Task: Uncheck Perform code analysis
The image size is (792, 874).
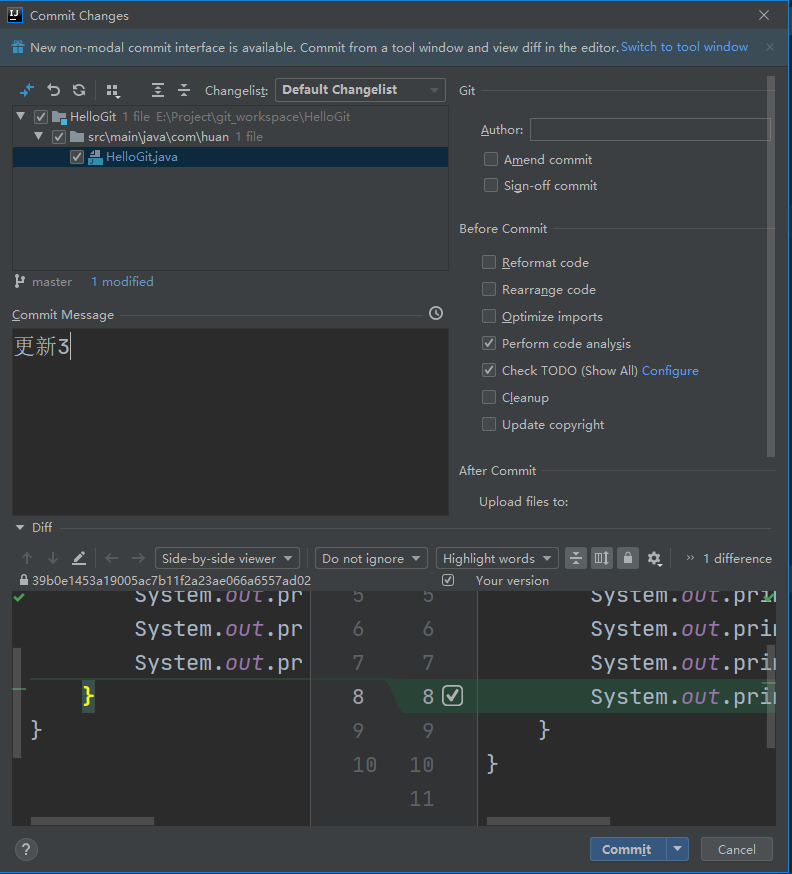Action: point(489,343)
